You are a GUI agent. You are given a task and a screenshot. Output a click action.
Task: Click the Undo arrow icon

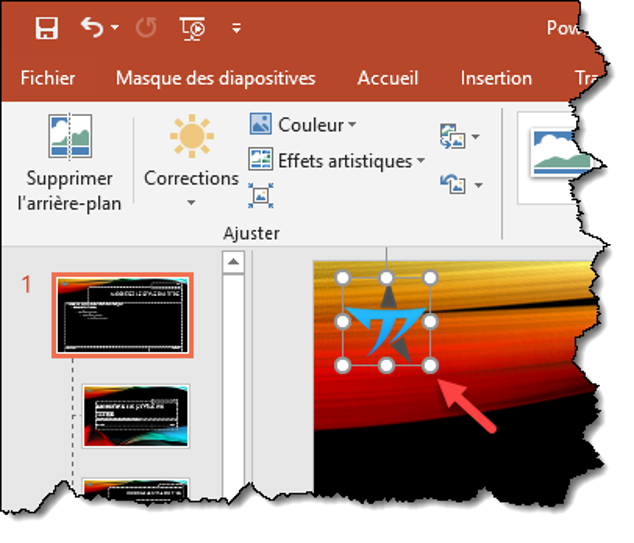tap(92, 27)
